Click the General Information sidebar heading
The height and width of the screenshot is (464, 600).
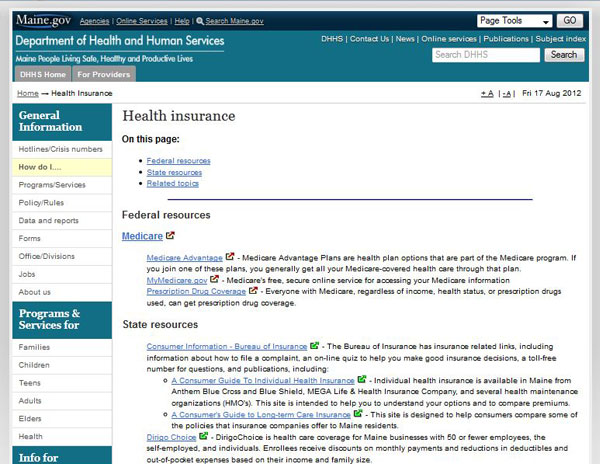(62, 122)
